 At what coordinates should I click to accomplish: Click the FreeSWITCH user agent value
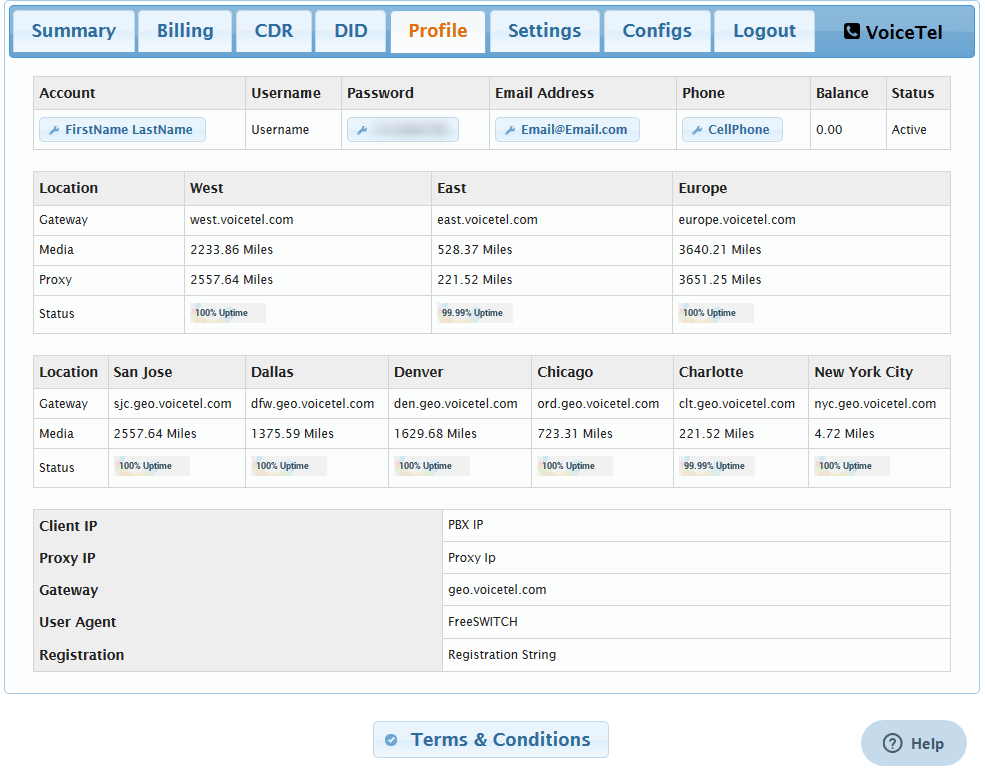[482, 622]
